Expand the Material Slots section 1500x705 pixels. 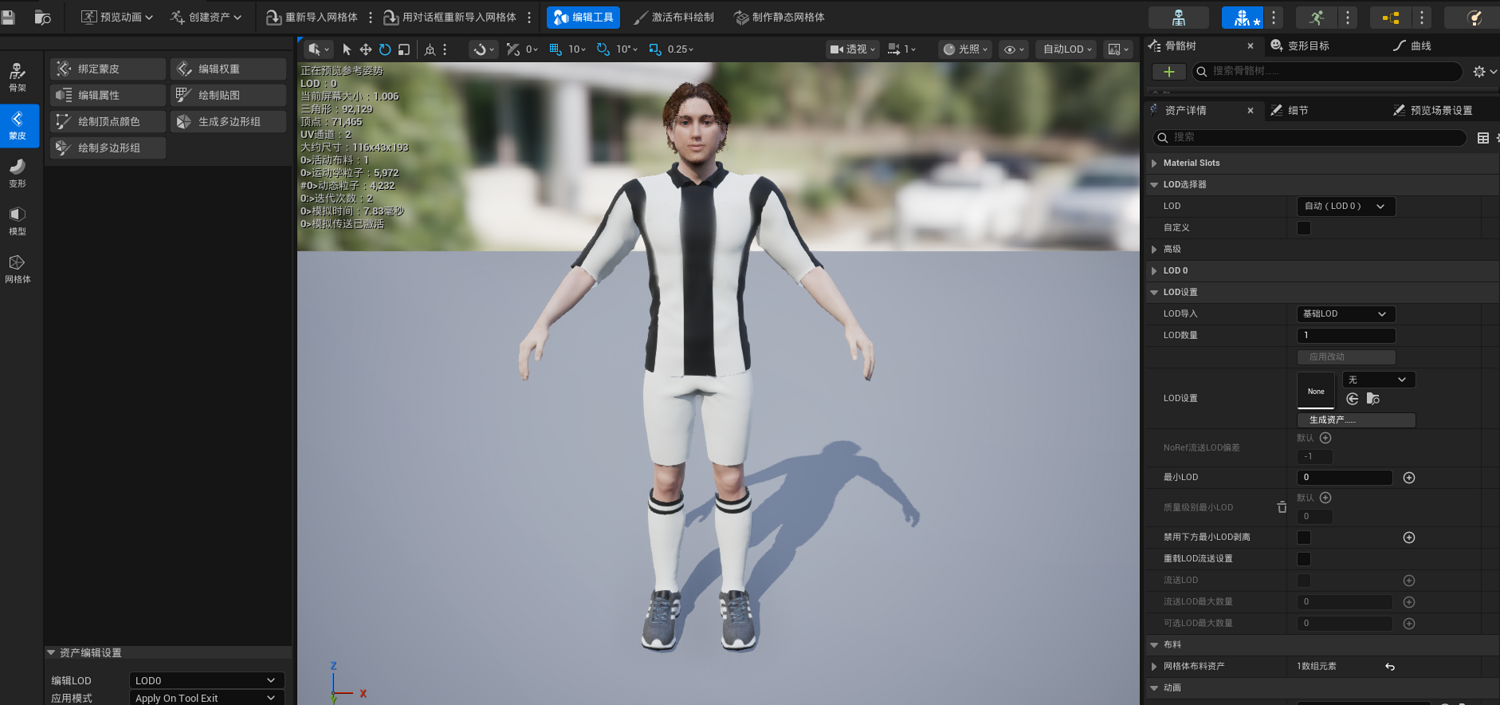coord(1190,163)
